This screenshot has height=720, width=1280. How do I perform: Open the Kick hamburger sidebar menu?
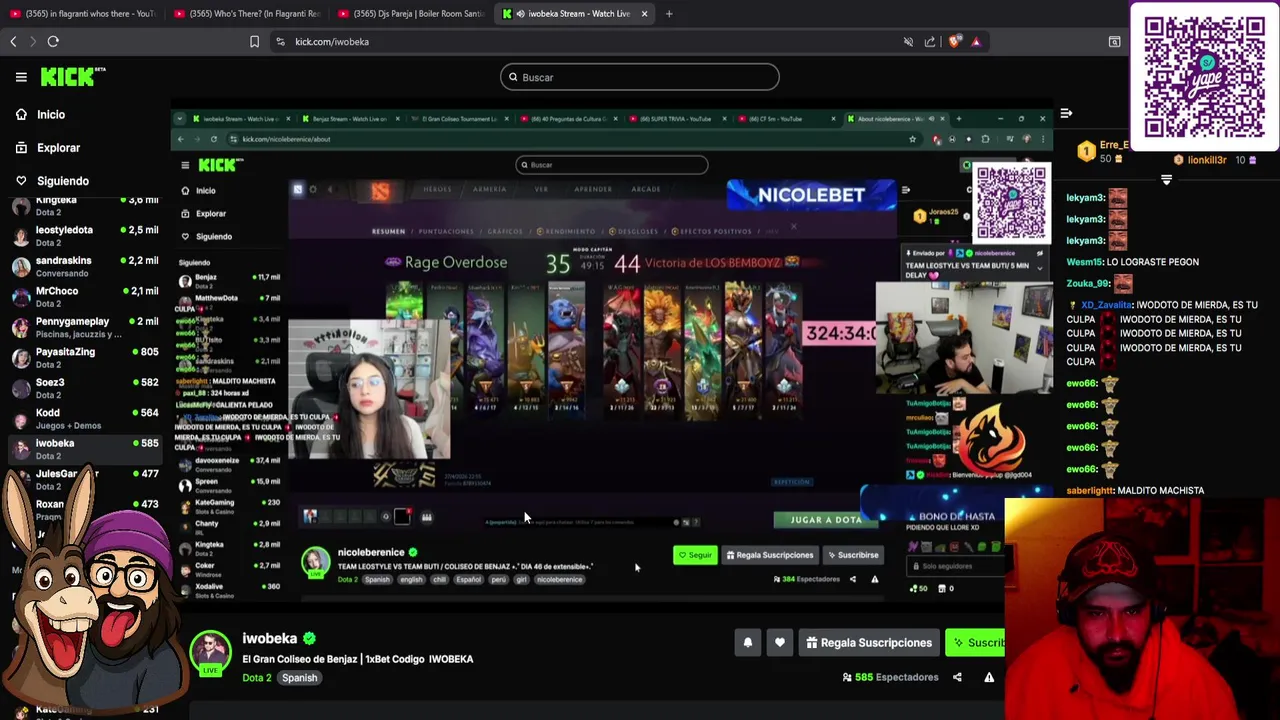tap(21, 77)
